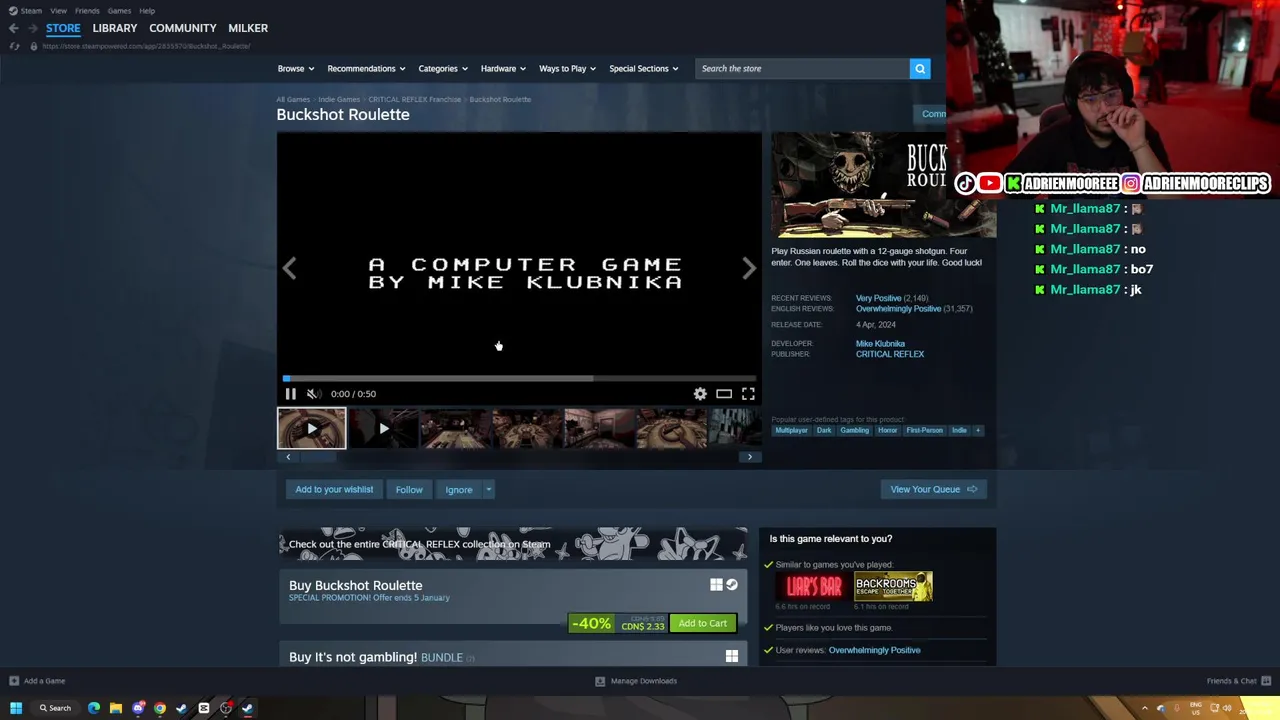
Task: Expand more tags with plus button
Action: (x=978, y=431)
